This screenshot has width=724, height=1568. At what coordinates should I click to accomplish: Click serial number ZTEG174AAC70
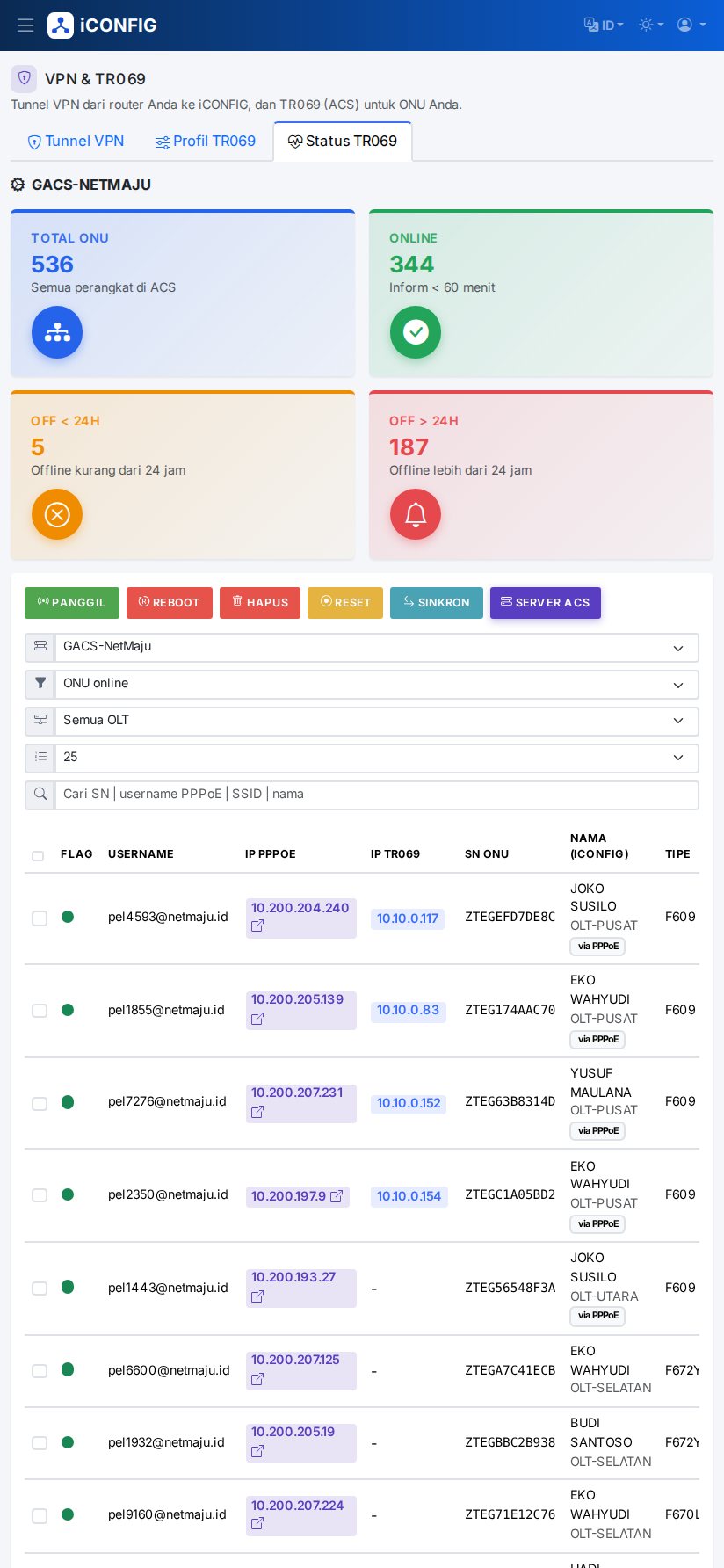pos(510,1010)
